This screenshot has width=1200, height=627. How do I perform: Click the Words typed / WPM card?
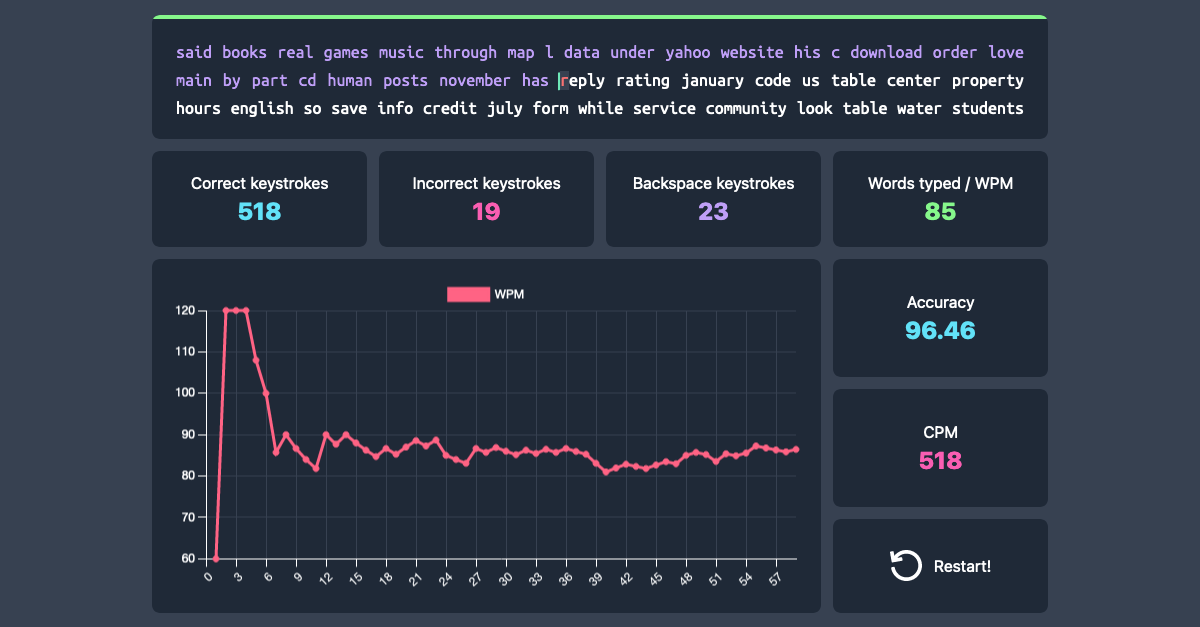[940, 199]
